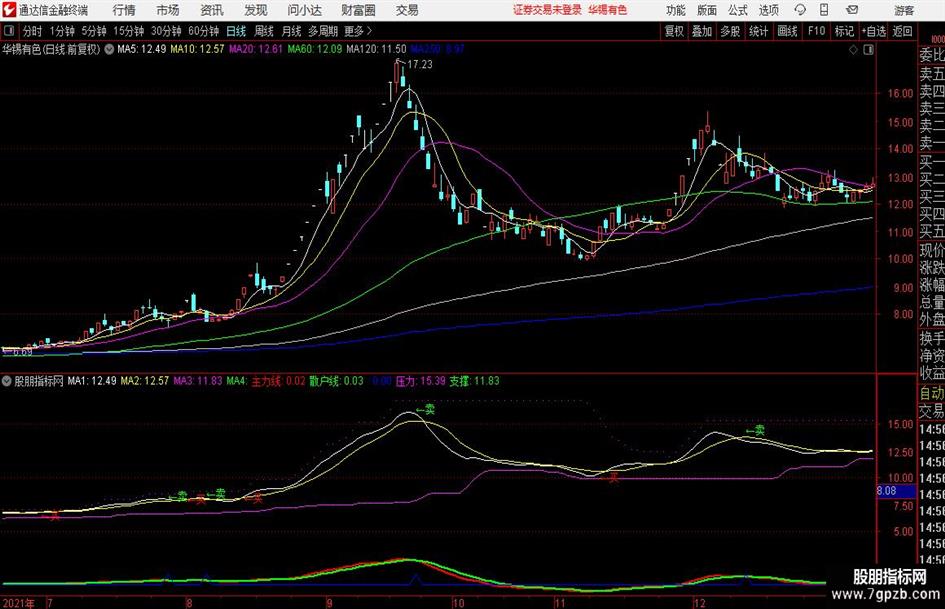Click the 返回 back button
Viewport: 945px width, 609px height.
[x=902, y=31]
